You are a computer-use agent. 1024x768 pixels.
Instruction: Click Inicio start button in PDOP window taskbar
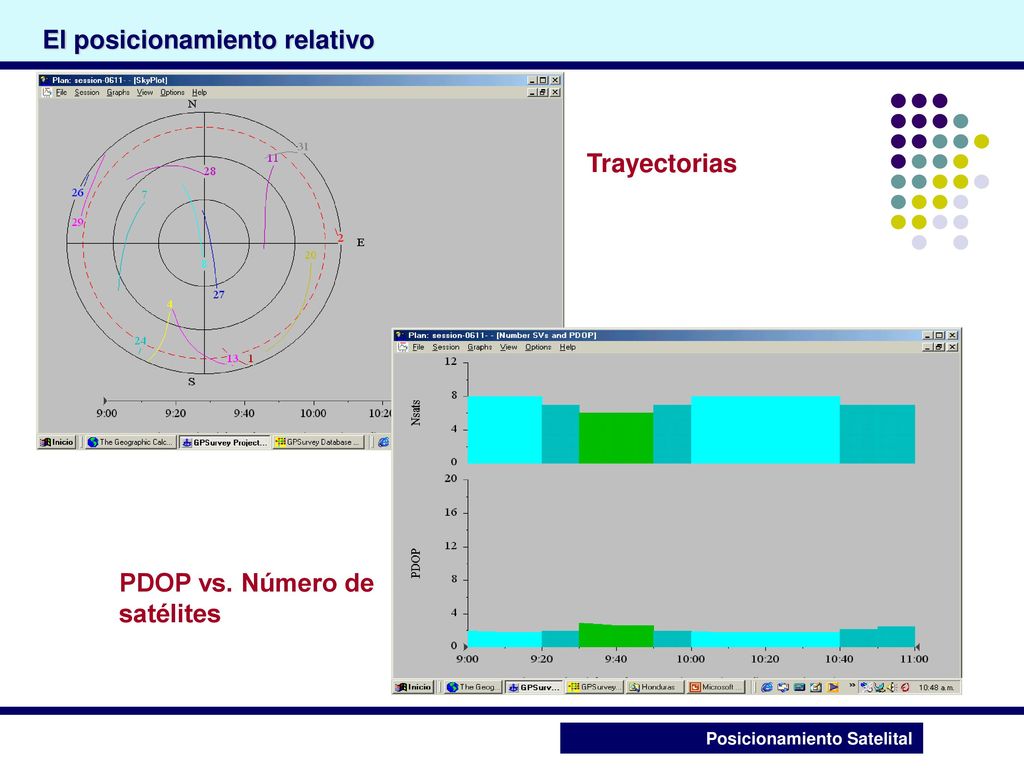click(x=414, y=687)
